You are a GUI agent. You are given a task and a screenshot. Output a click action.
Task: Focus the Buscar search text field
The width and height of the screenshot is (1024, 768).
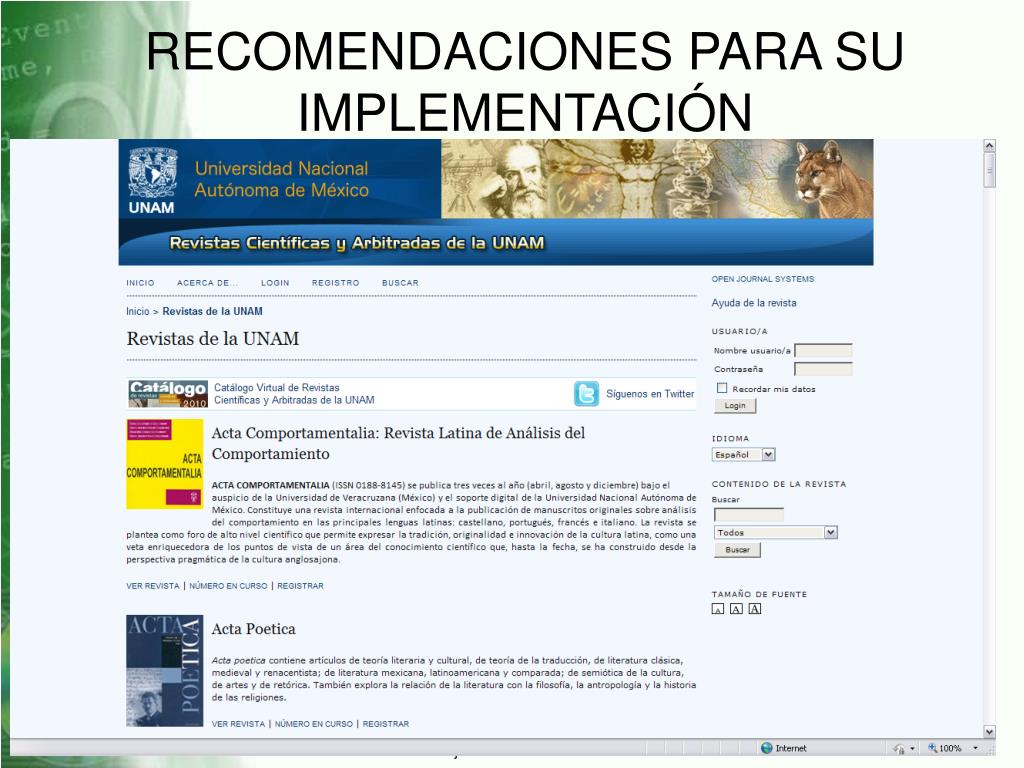click(x=748, y=515)
